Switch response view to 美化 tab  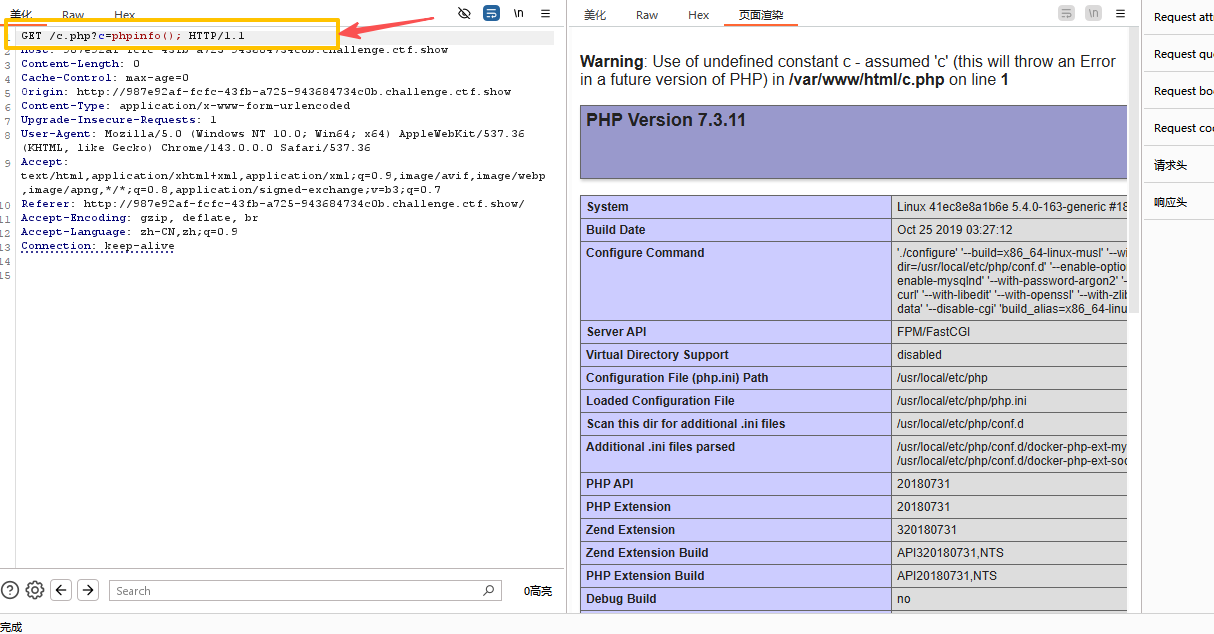[595, 15]
